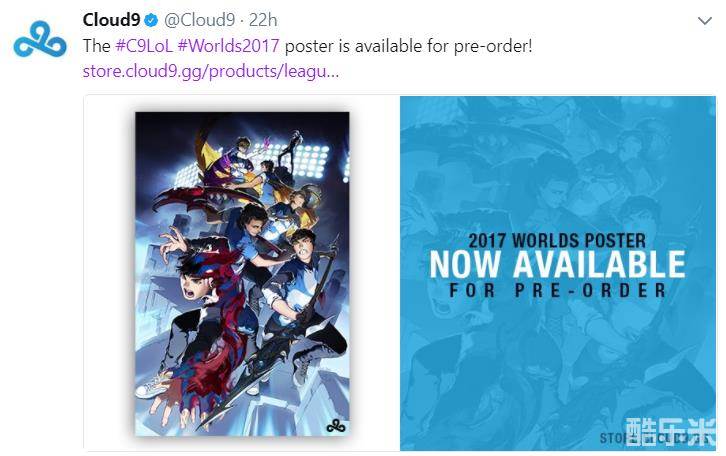Screen dimensions: 726x456
Task: Open the Now Available pre-order banner image
Action: tap(558, 273)
